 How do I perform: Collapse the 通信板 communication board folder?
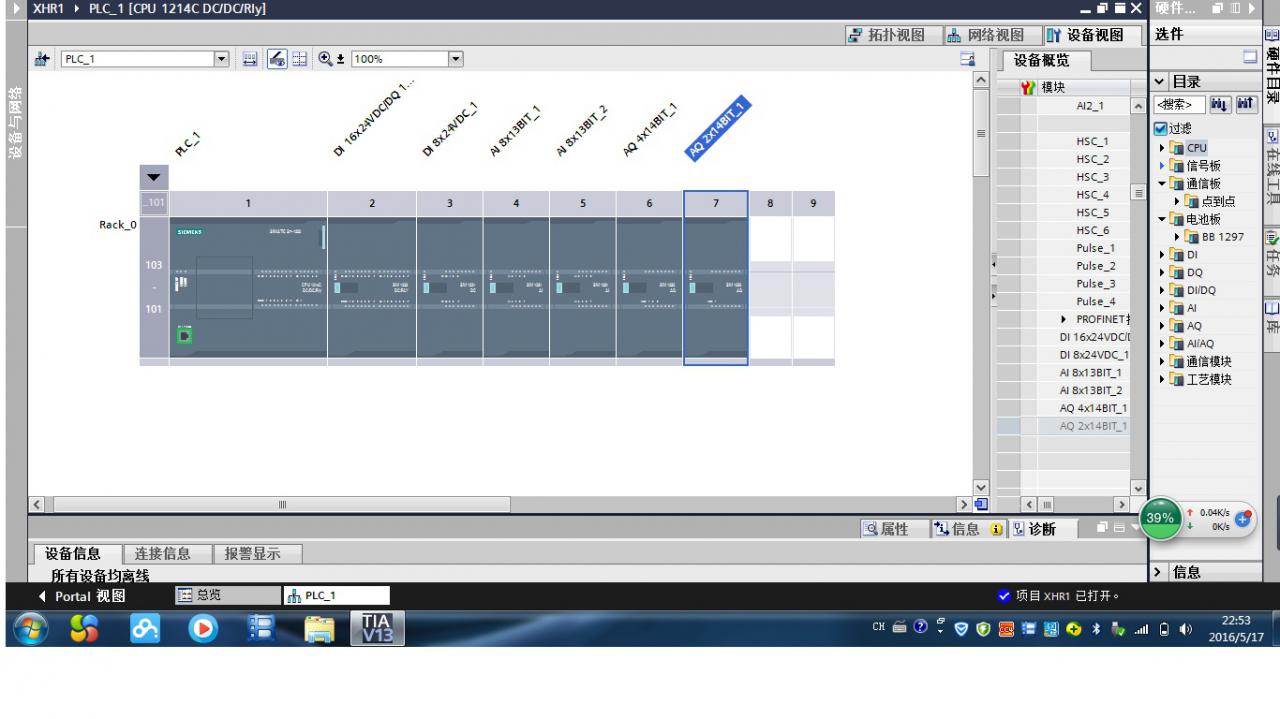[1163, 184]
